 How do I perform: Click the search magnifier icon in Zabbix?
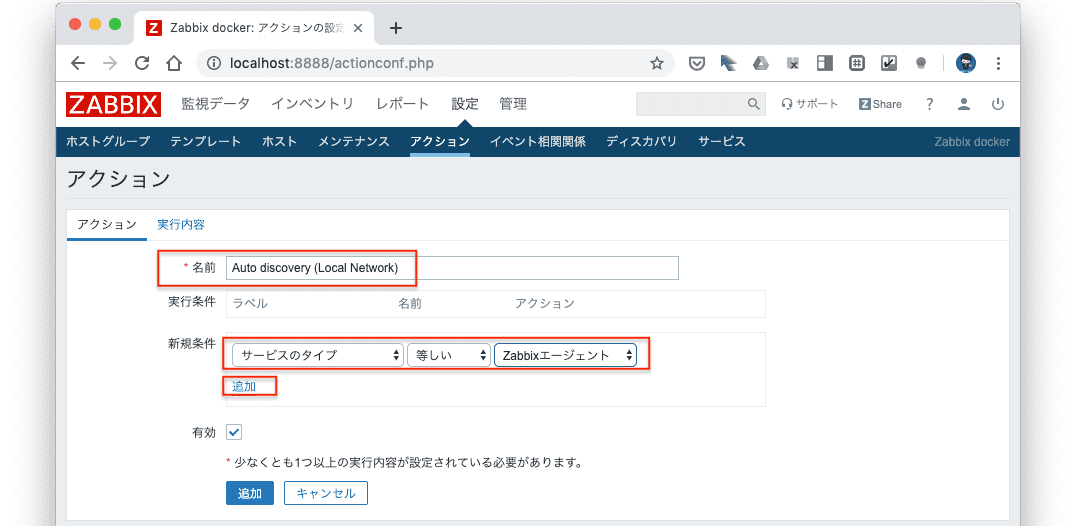pyautogui.click(x=753, y=104)
